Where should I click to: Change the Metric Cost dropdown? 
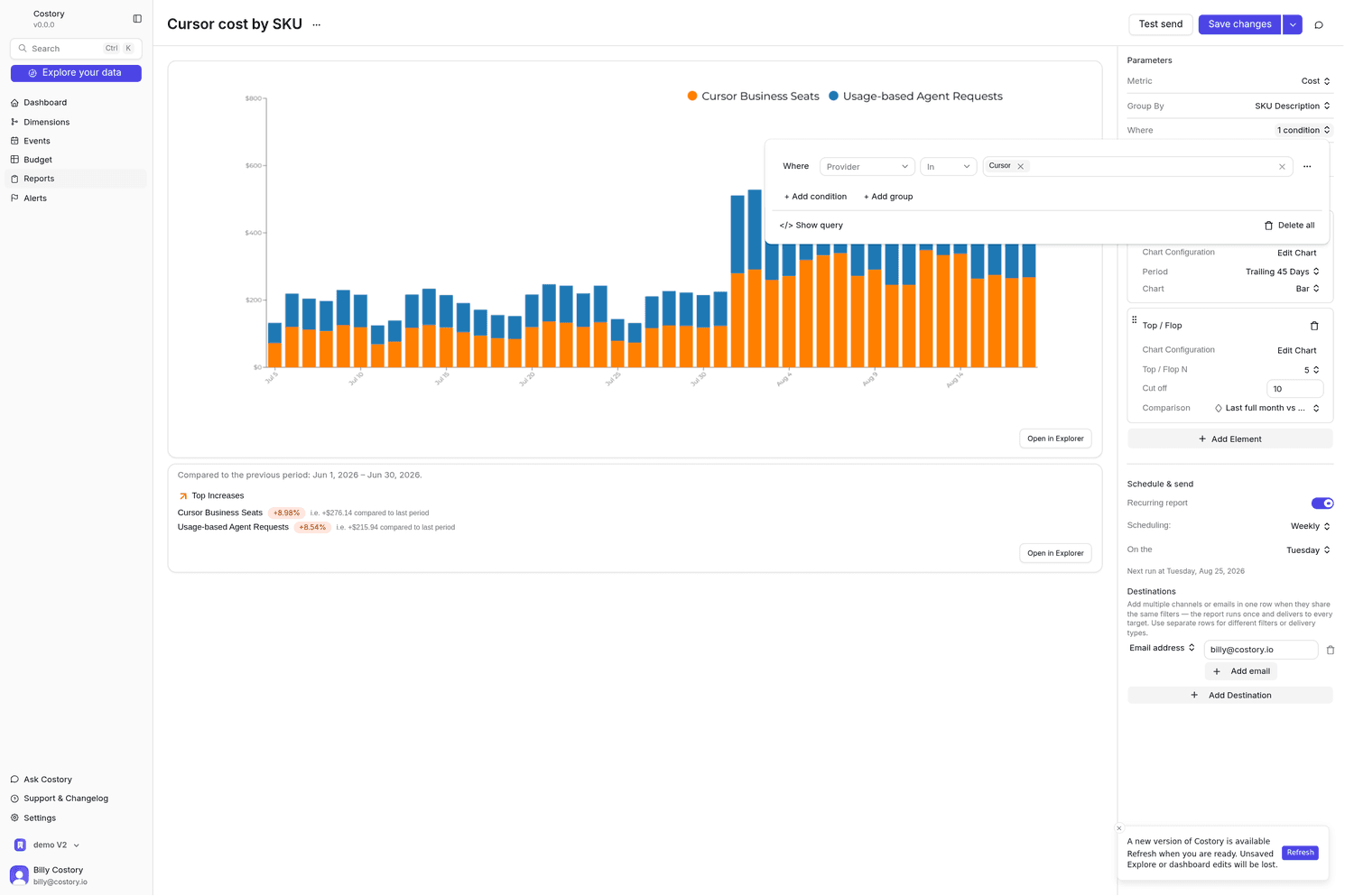(x=1315, y=81)
